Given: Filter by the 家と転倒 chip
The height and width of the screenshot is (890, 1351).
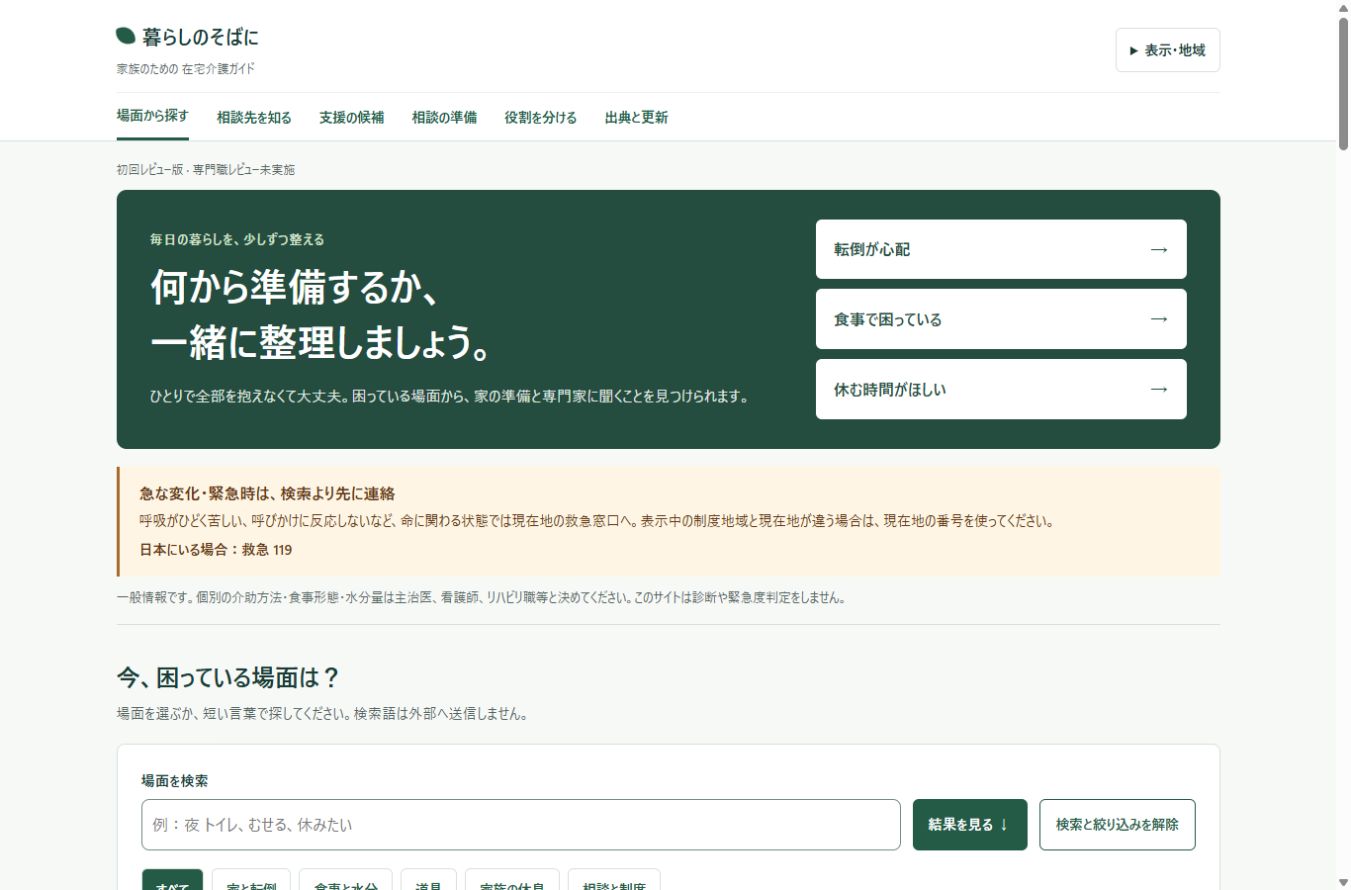Looking at the screenshot, I should tap(251, 879).
